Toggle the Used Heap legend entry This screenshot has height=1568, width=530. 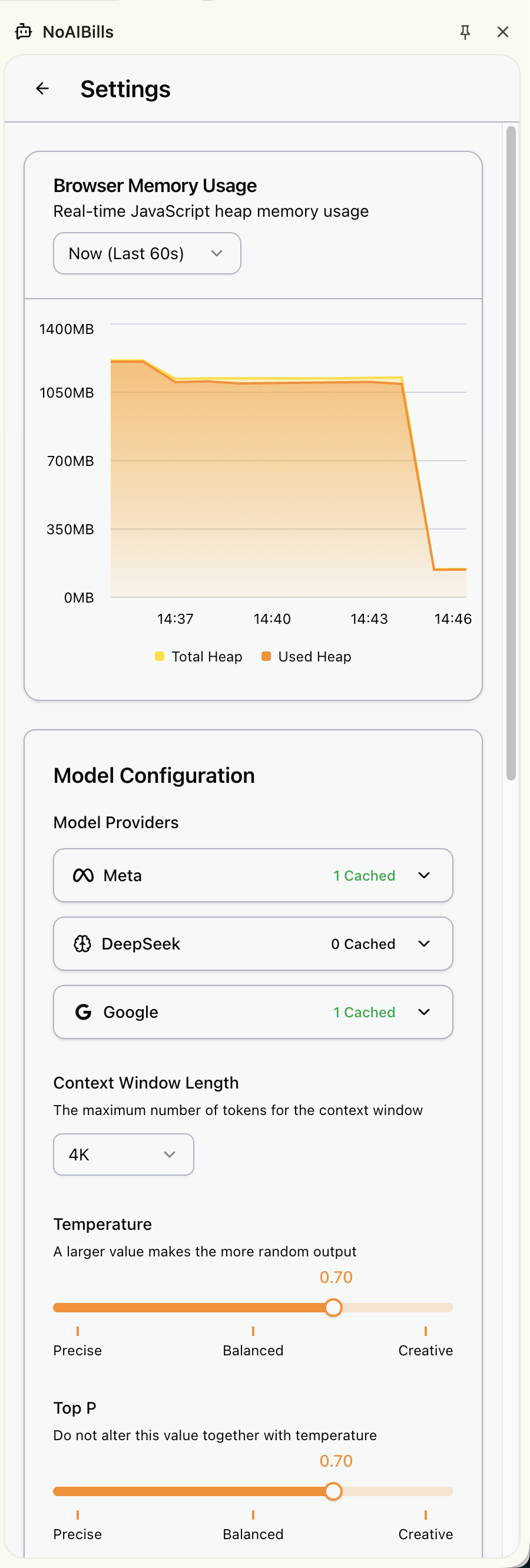click(x=307, y=656)
